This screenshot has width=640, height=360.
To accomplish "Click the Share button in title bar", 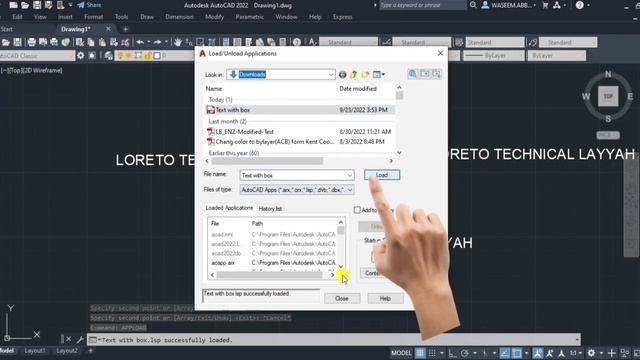I will (x=89, y=5).
